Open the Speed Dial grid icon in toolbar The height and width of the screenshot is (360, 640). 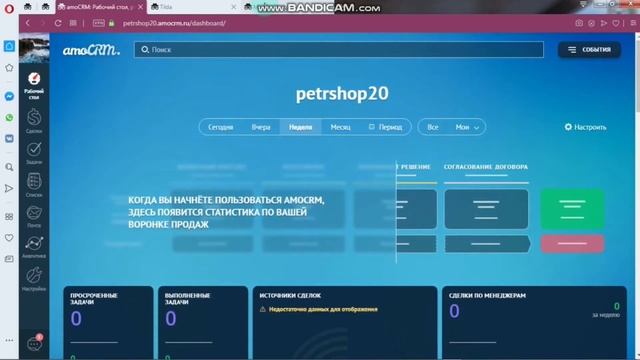73,23
